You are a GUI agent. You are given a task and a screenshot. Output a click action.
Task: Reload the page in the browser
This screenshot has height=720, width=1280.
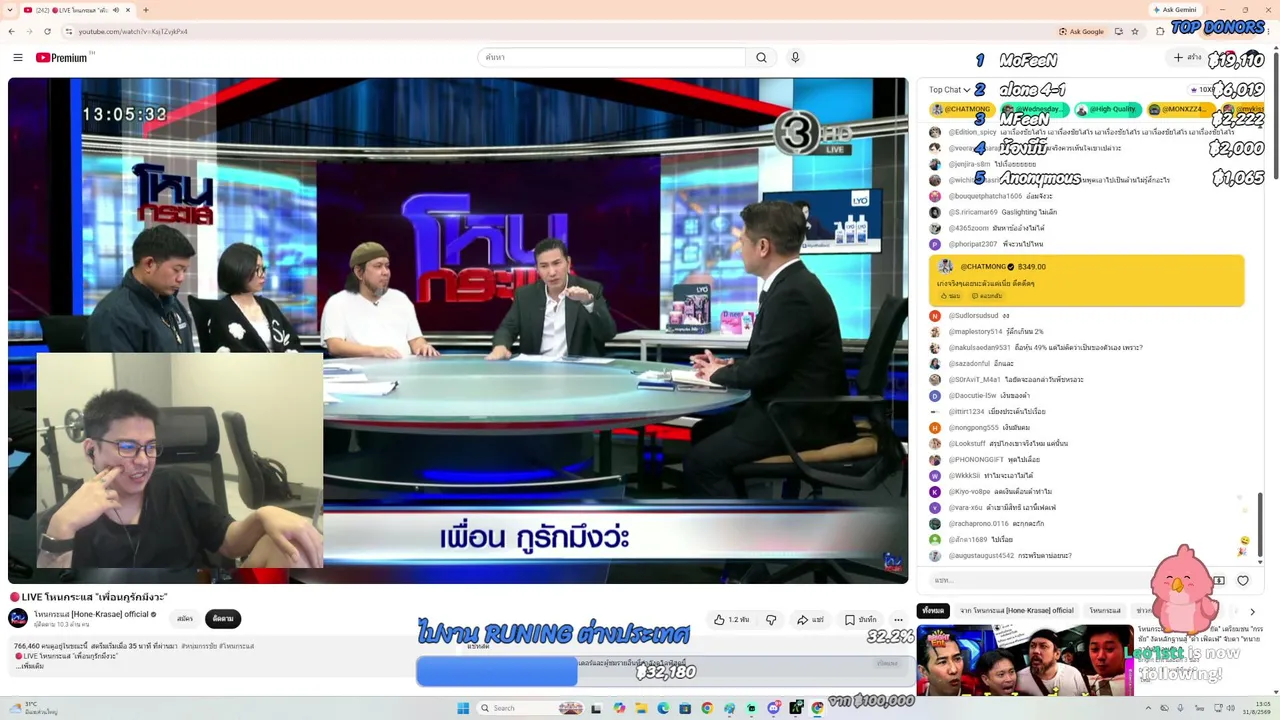[x=47, y=32]
